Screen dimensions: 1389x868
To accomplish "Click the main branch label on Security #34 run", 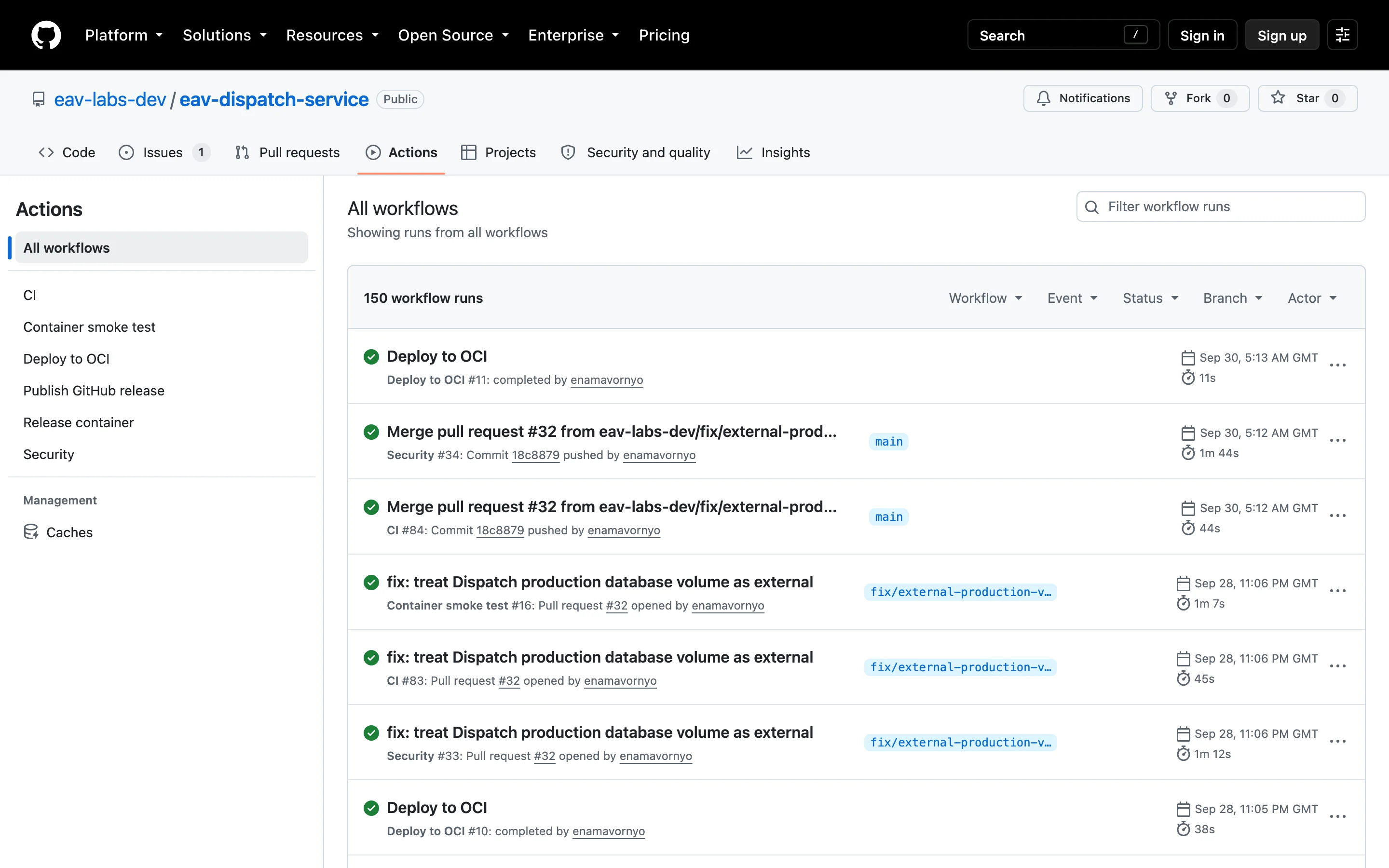I will tap(888, 441).
